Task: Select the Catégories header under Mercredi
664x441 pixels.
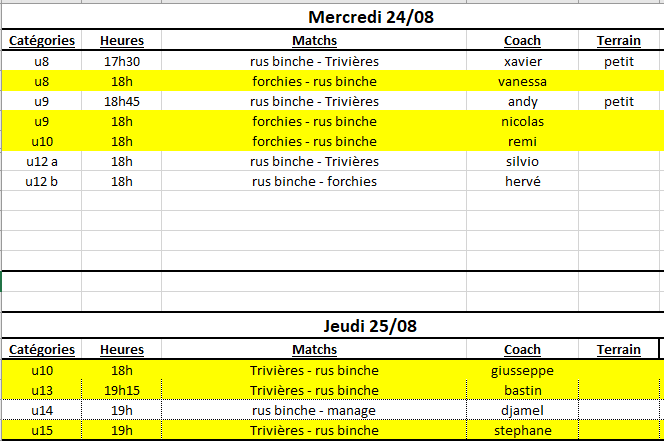Action: pos(42,40)
